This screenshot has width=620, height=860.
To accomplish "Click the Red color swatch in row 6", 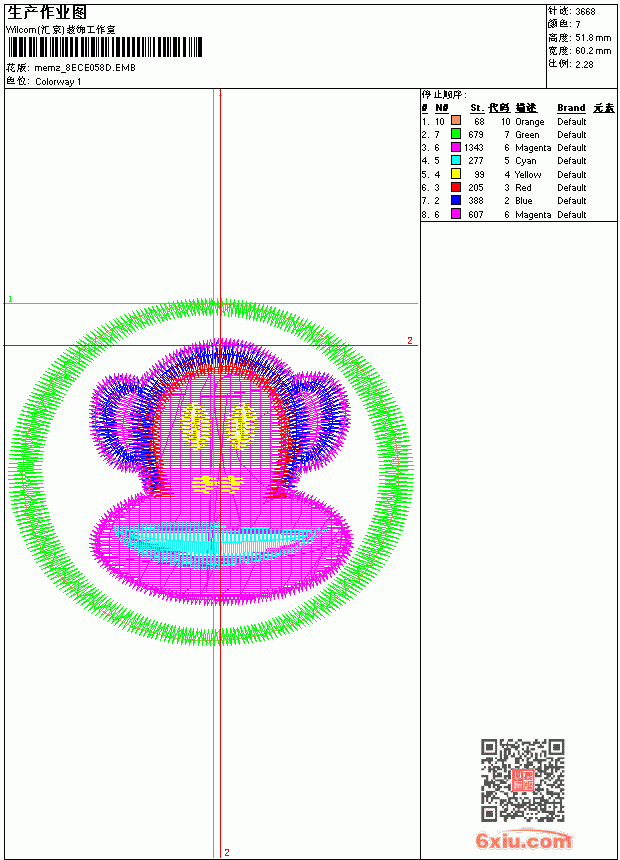I will pos(455,187).
